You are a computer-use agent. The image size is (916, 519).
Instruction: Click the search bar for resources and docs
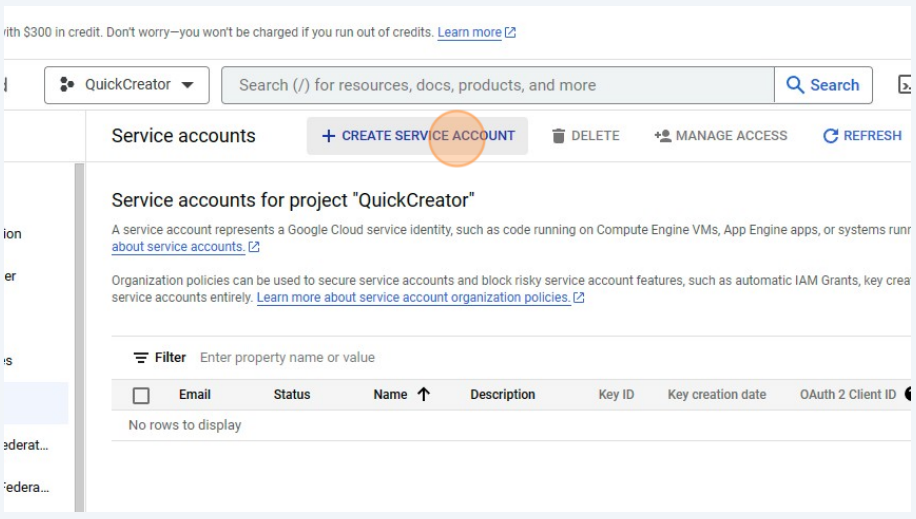point(498,85)
